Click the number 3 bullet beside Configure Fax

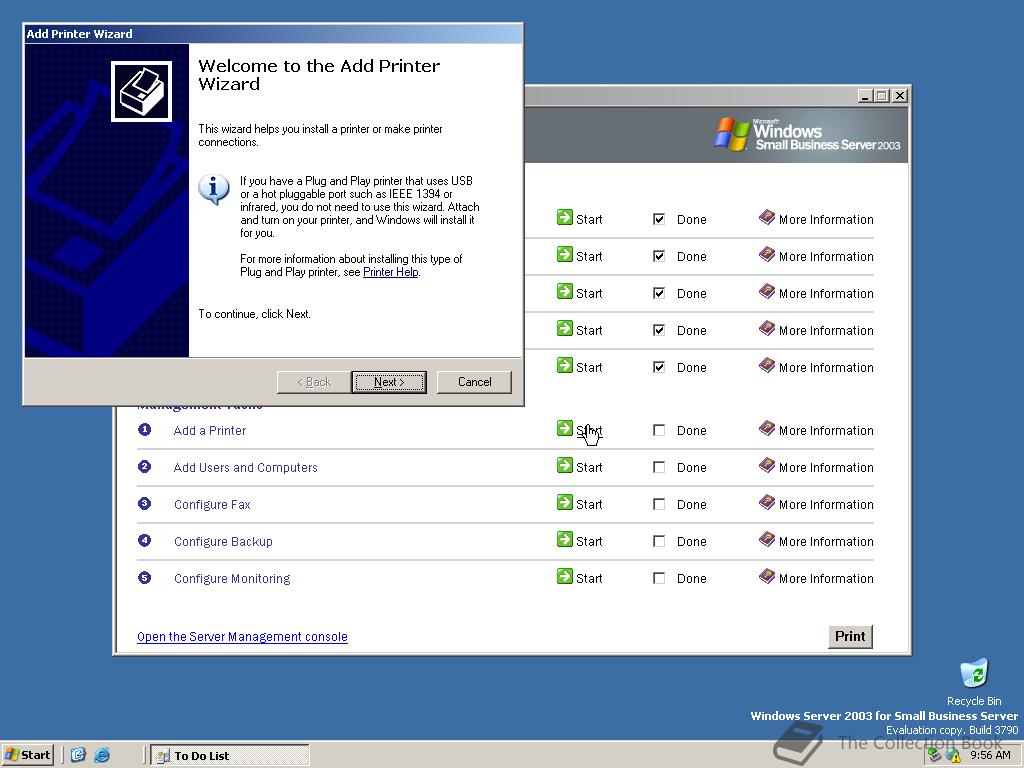pyautogui.click(x=144, y=504)
